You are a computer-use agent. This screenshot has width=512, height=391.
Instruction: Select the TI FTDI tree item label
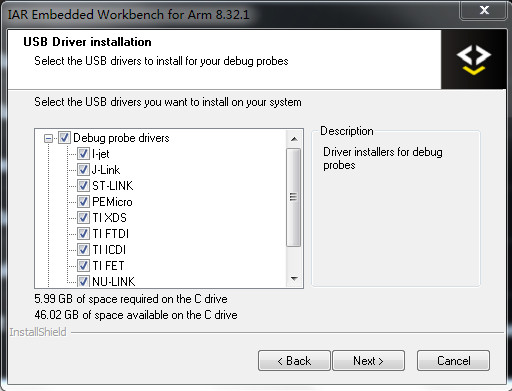(x=111, y=234)
